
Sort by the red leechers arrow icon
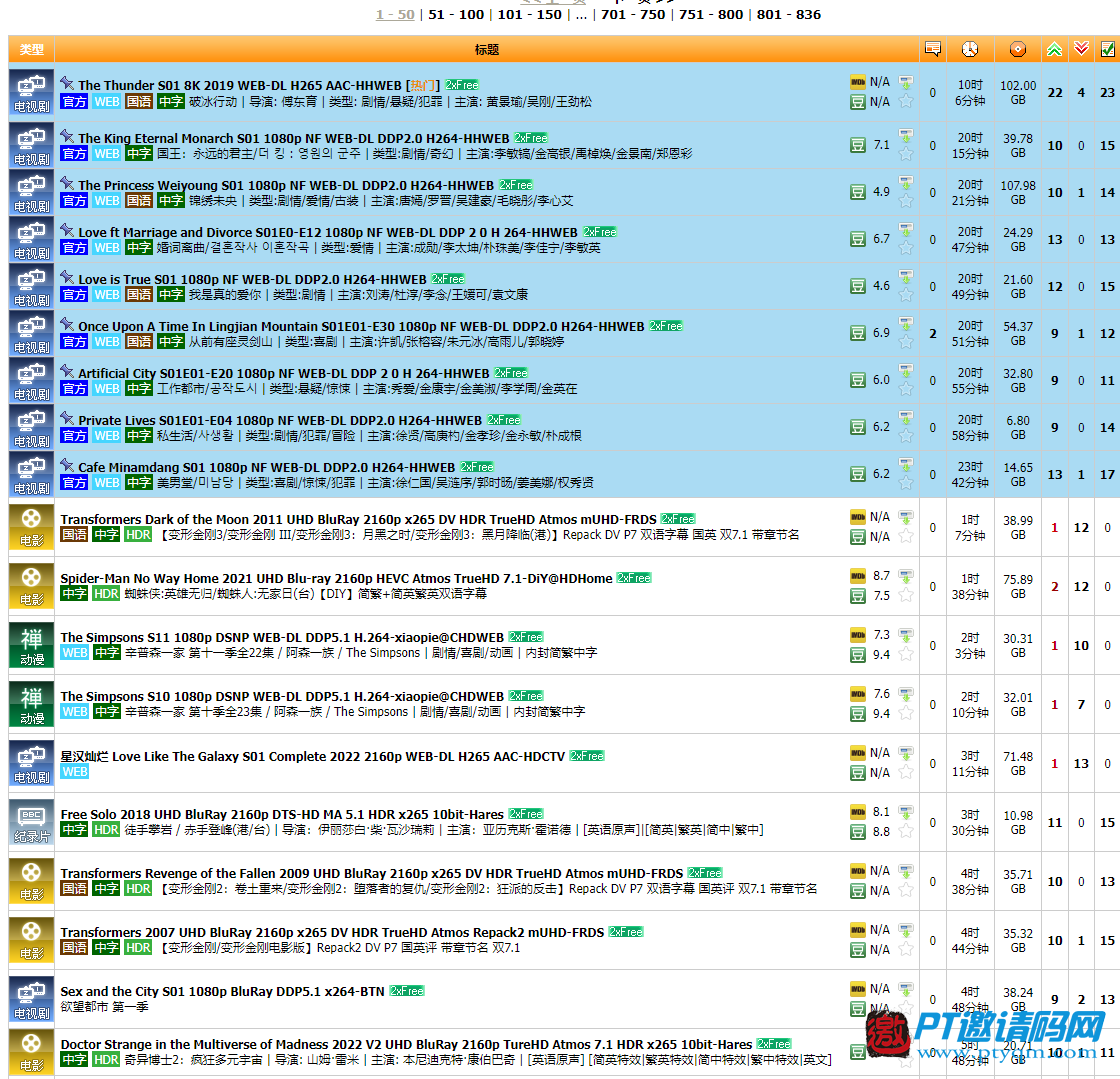[x=1081, y=49]
